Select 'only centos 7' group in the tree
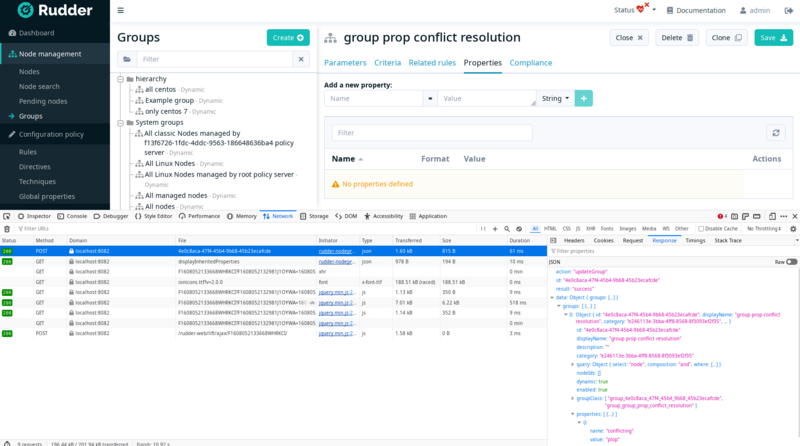This screenshot has height=446, width=800. tap(166, 111)
